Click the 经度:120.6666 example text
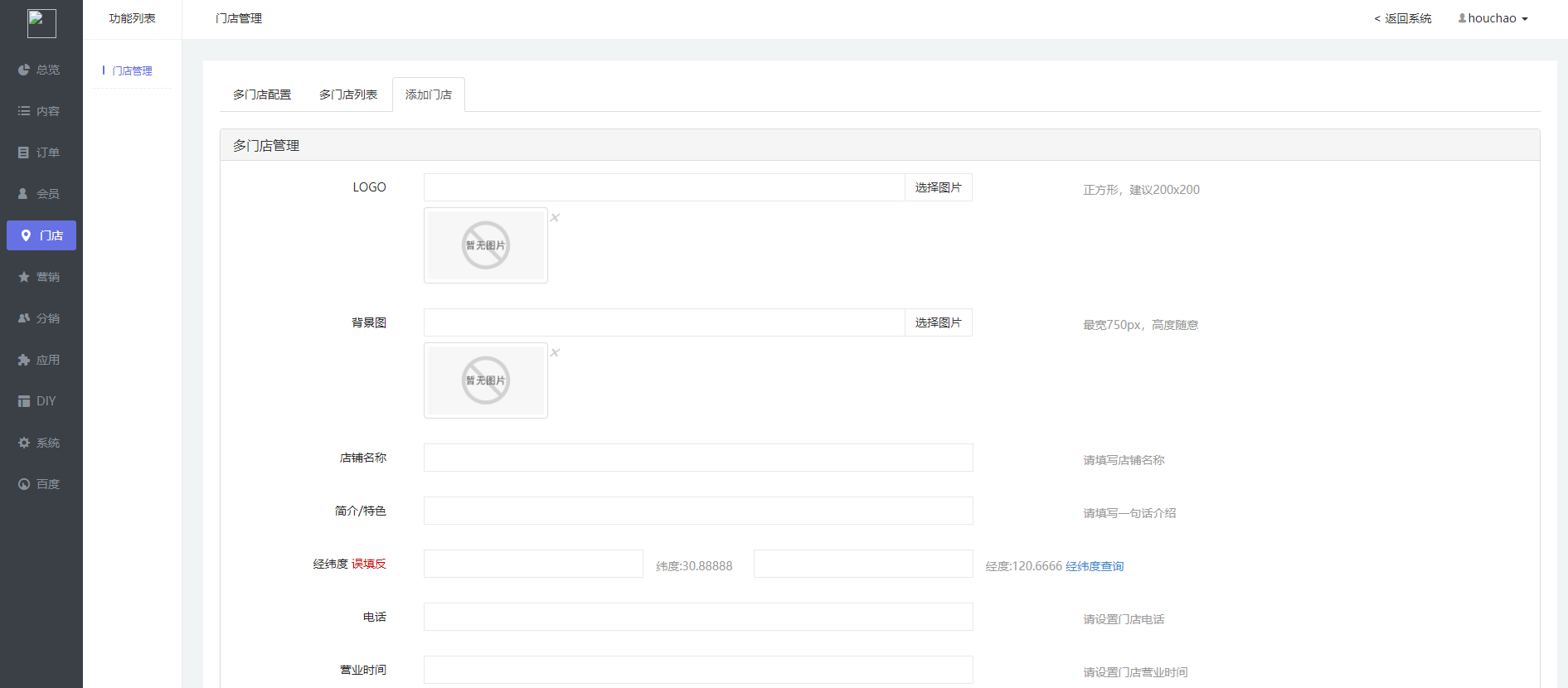 [x=1023, y=566]
